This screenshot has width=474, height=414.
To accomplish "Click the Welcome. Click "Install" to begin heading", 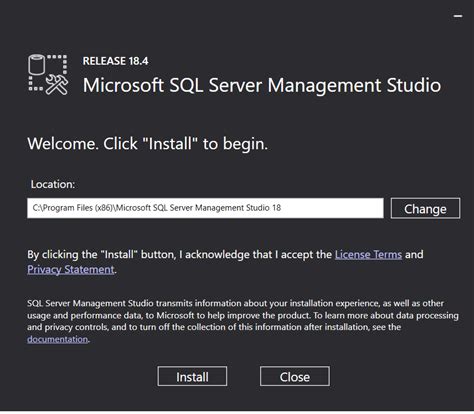I will tap(148, 144).
